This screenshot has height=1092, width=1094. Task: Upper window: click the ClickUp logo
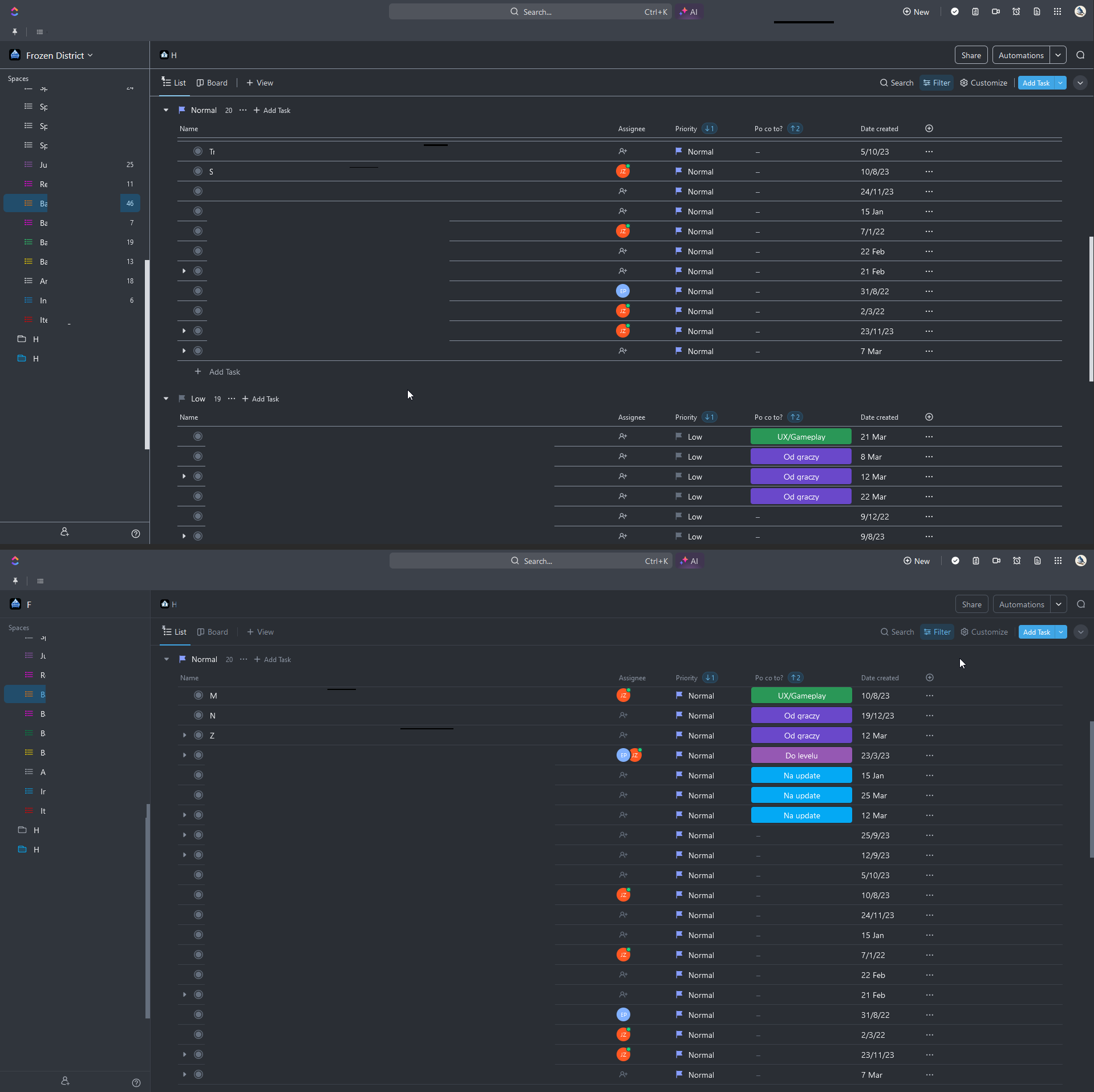15,11
